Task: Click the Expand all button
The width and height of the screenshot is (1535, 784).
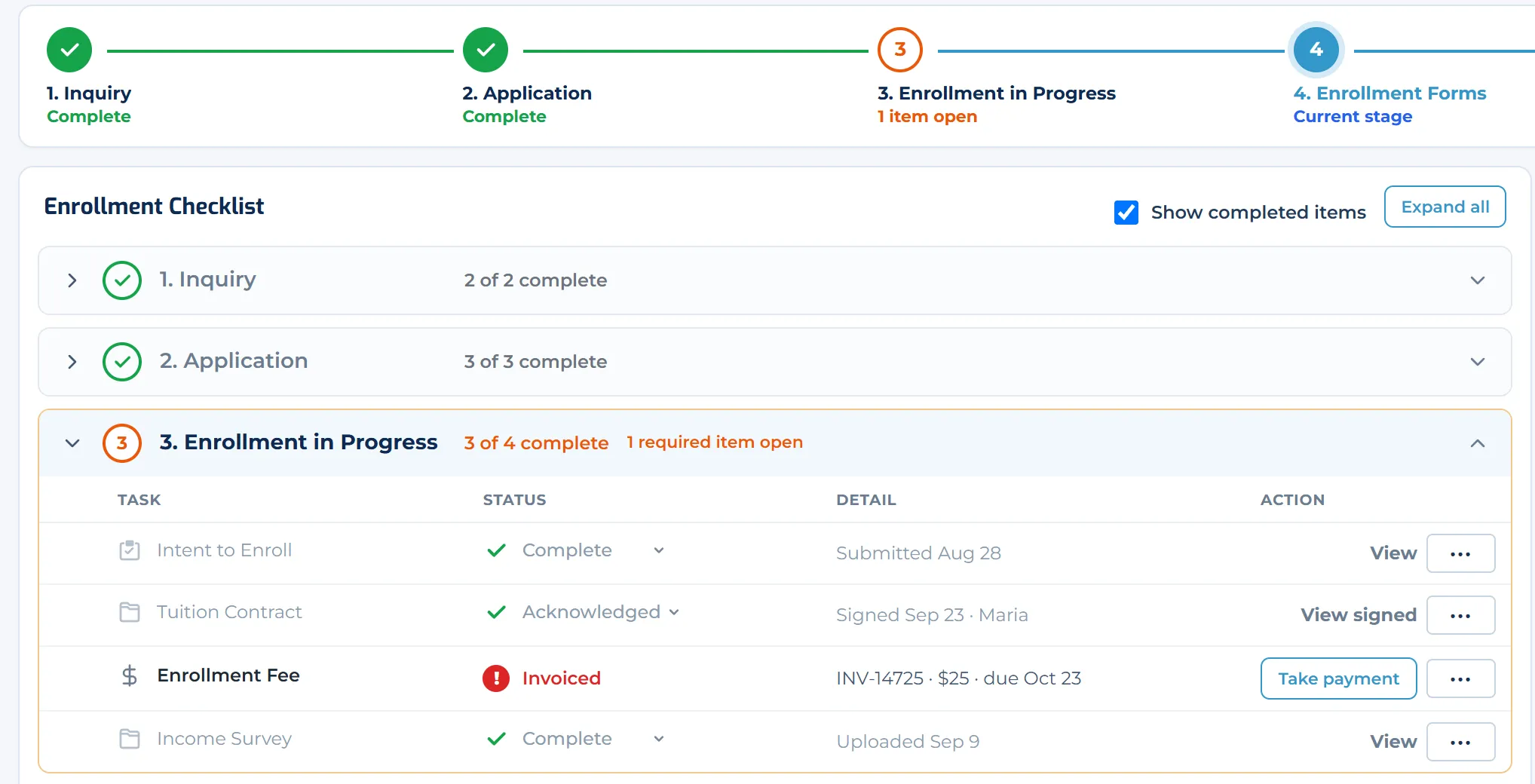Action: pyautogui.click(x=1445, y=207)
